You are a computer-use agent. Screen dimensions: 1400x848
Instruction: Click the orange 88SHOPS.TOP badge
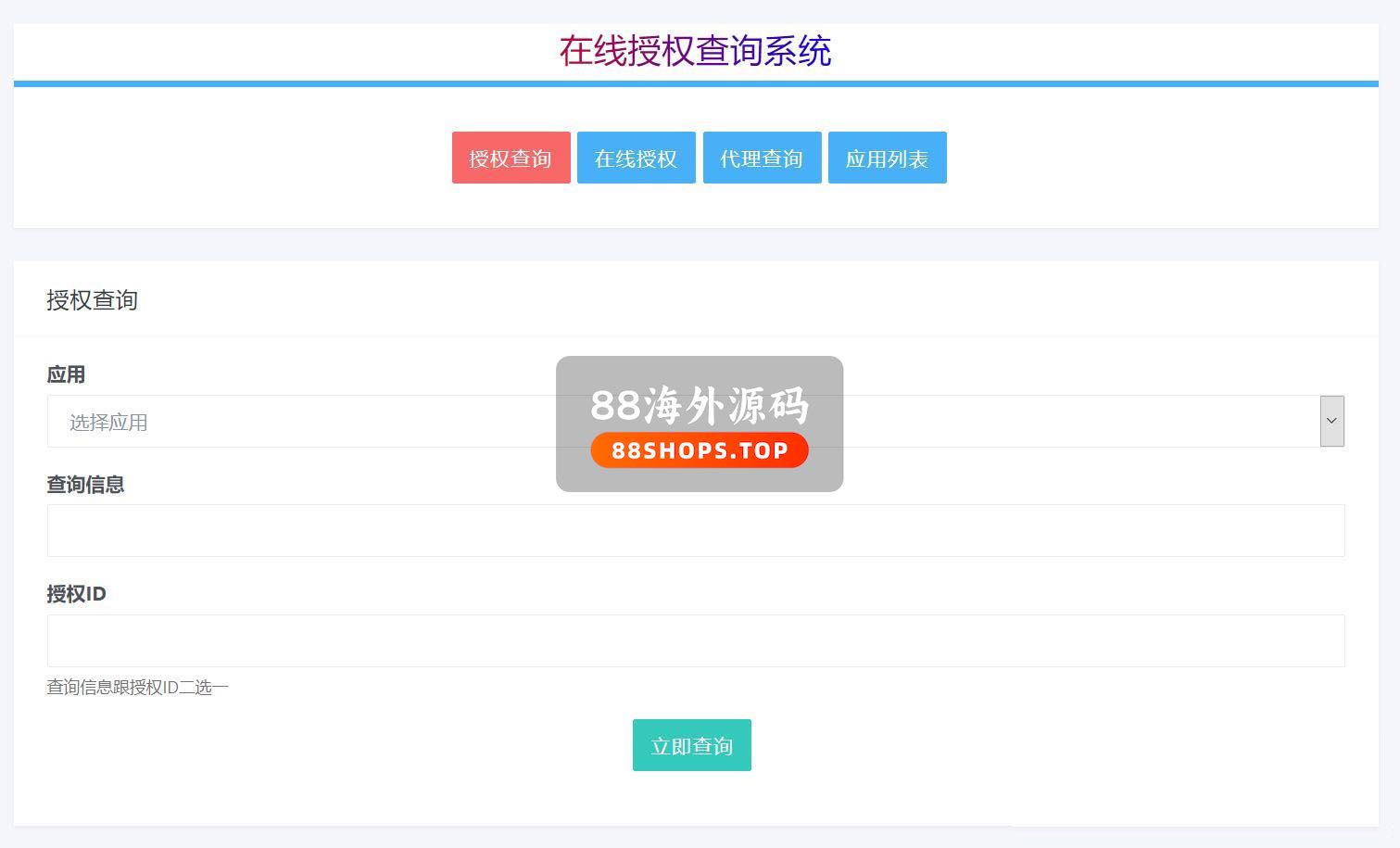click(700, 450)
